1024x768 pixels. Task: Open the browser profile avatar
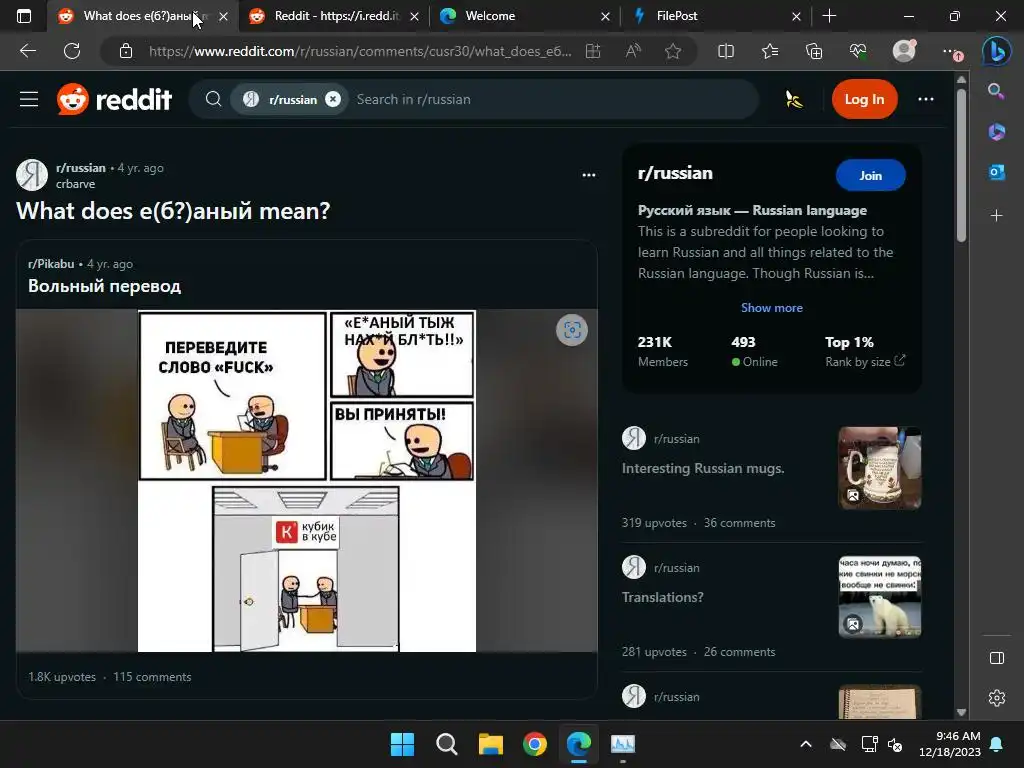click(904, 51)
